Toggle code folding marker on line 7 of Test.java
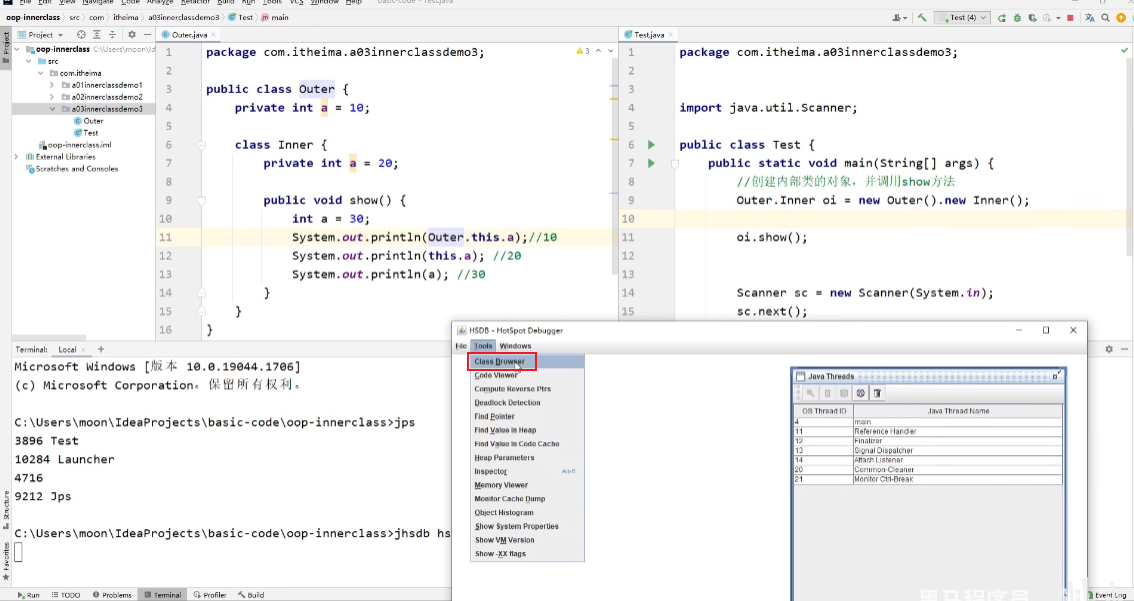 point(675,163)
